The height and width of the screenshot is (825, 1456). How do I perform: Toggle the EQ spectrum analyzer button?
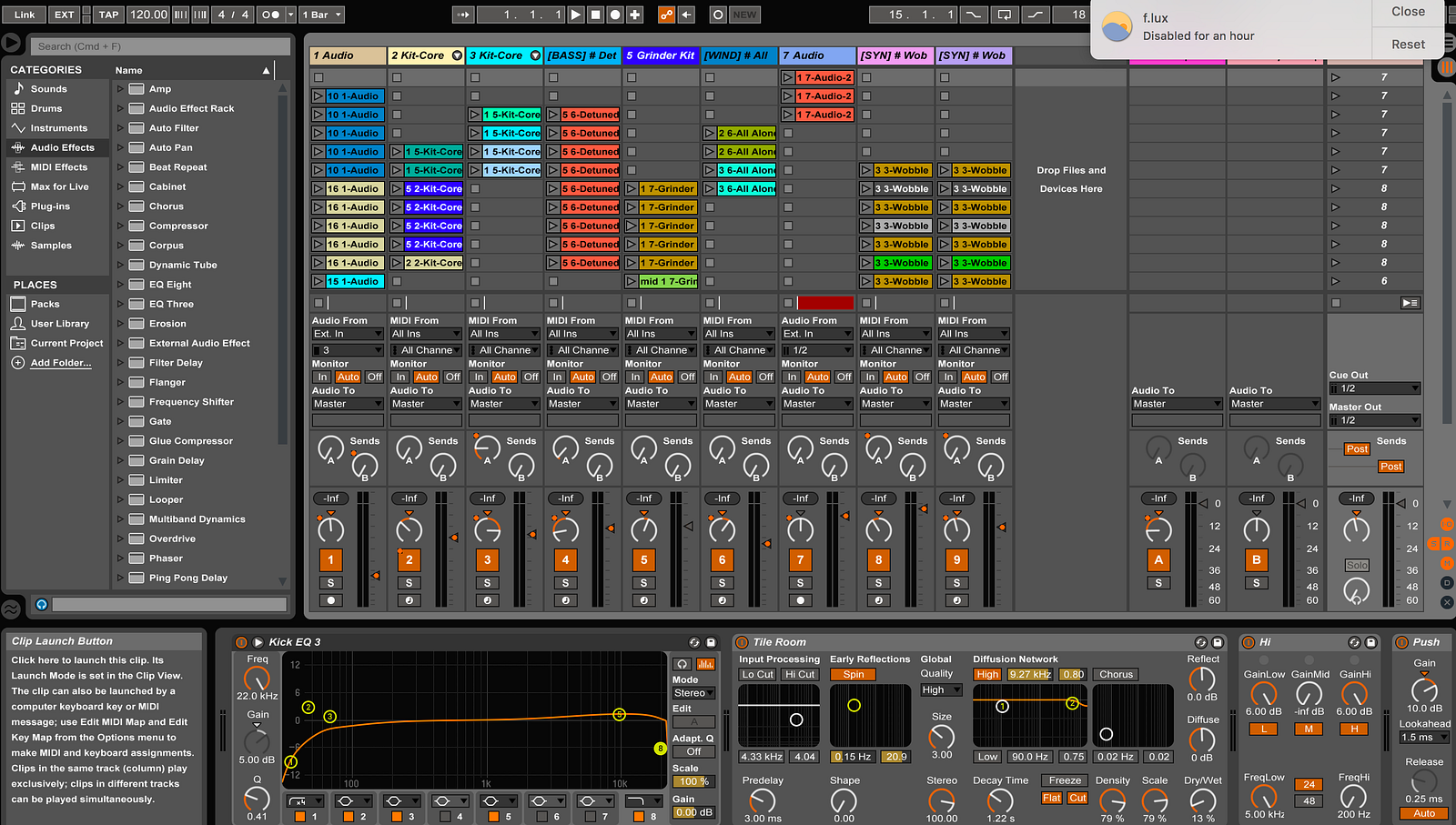tap(704, 664)
